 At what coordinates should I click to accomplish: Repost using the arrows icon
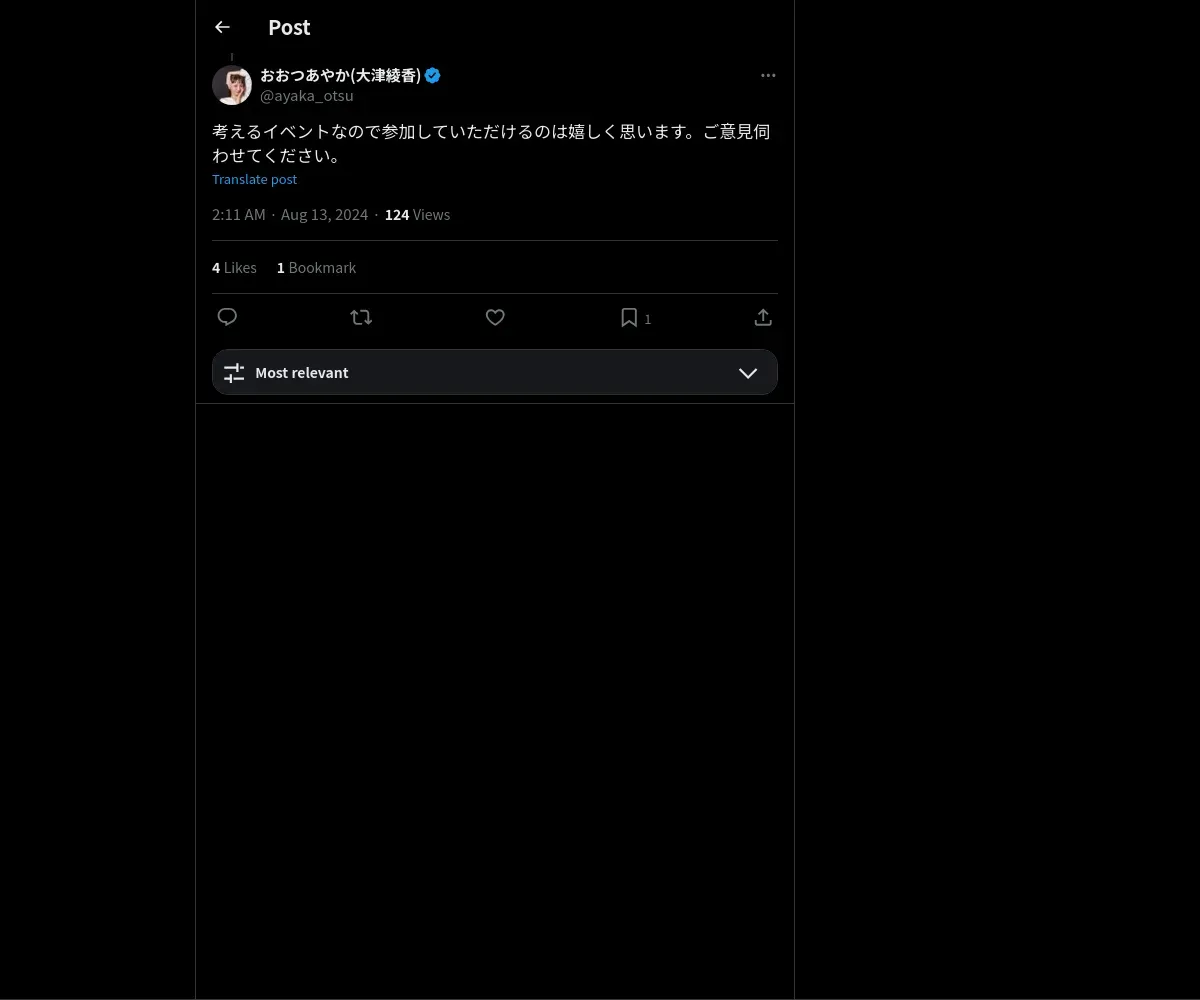[x=361, y=317]
